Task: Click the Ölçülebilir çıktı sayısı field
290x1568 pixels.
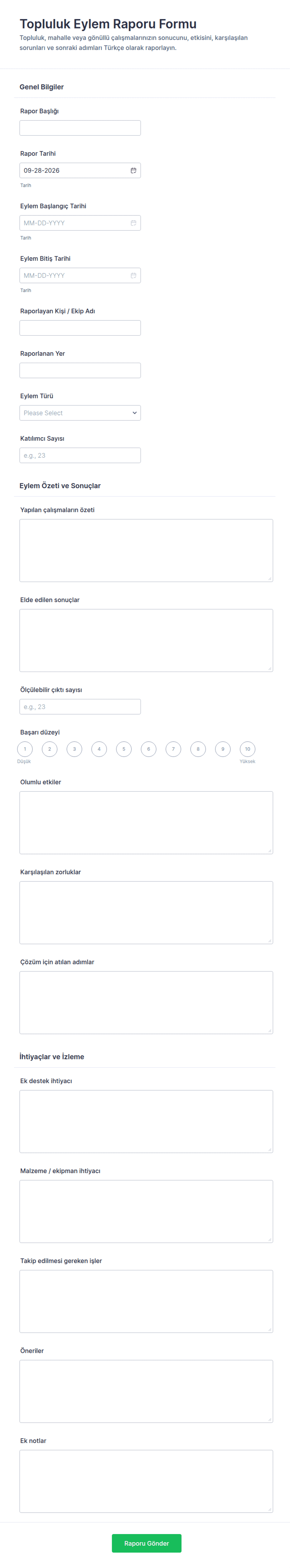Action: 80,706
